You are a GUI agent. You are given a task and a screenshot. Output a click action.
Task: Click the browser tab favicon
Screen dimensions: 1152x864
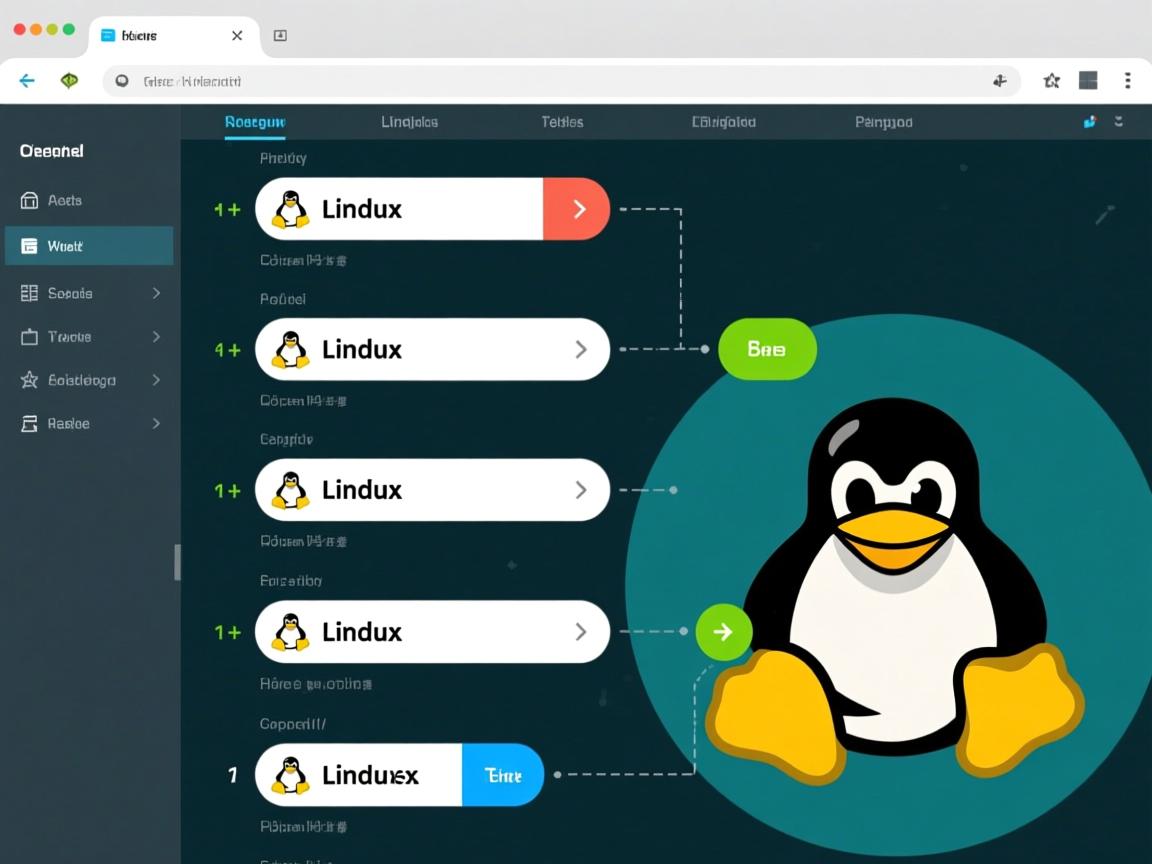point(108,35)
